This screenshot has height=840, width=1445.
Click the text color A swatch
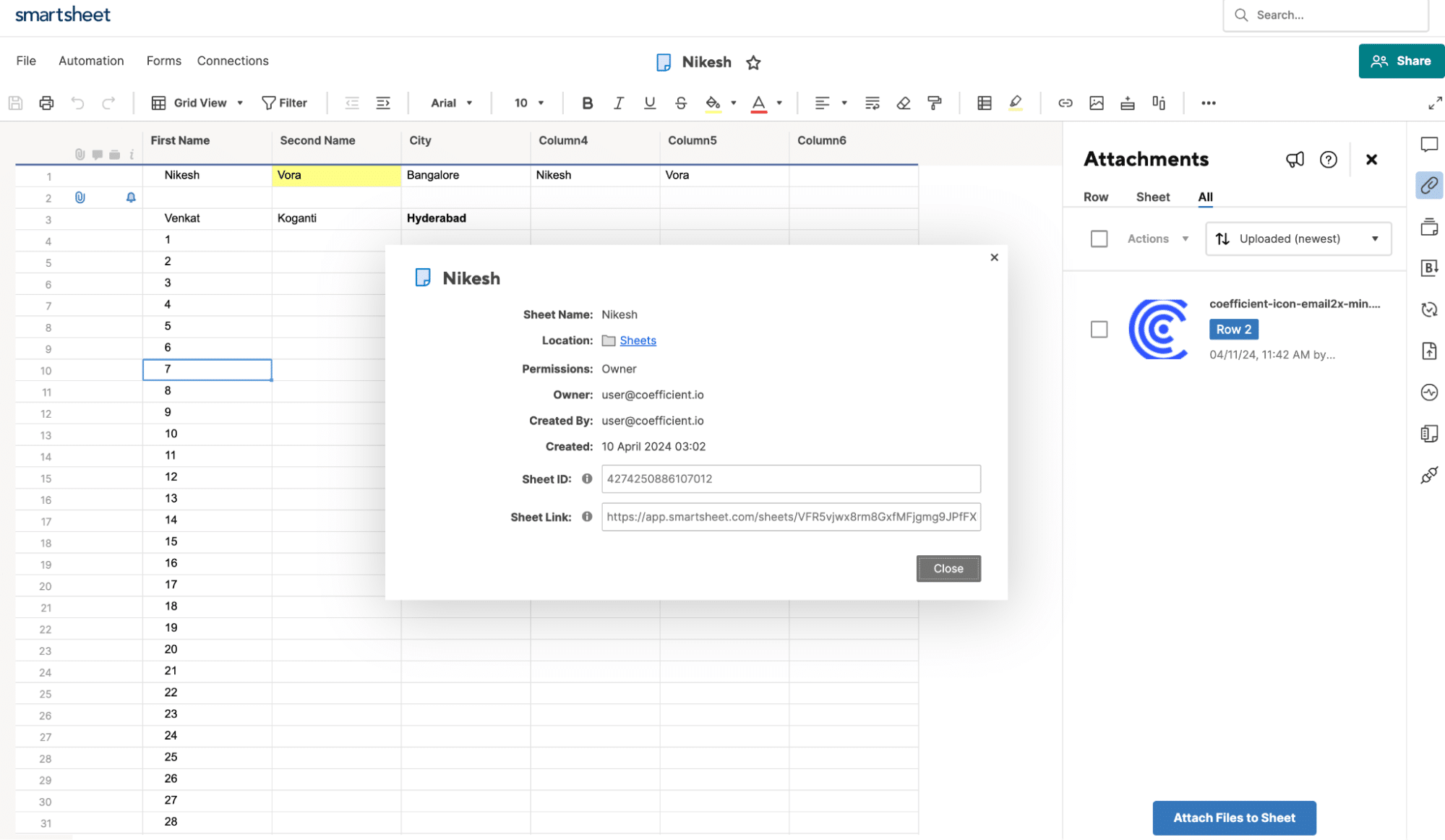click(758, 103)
